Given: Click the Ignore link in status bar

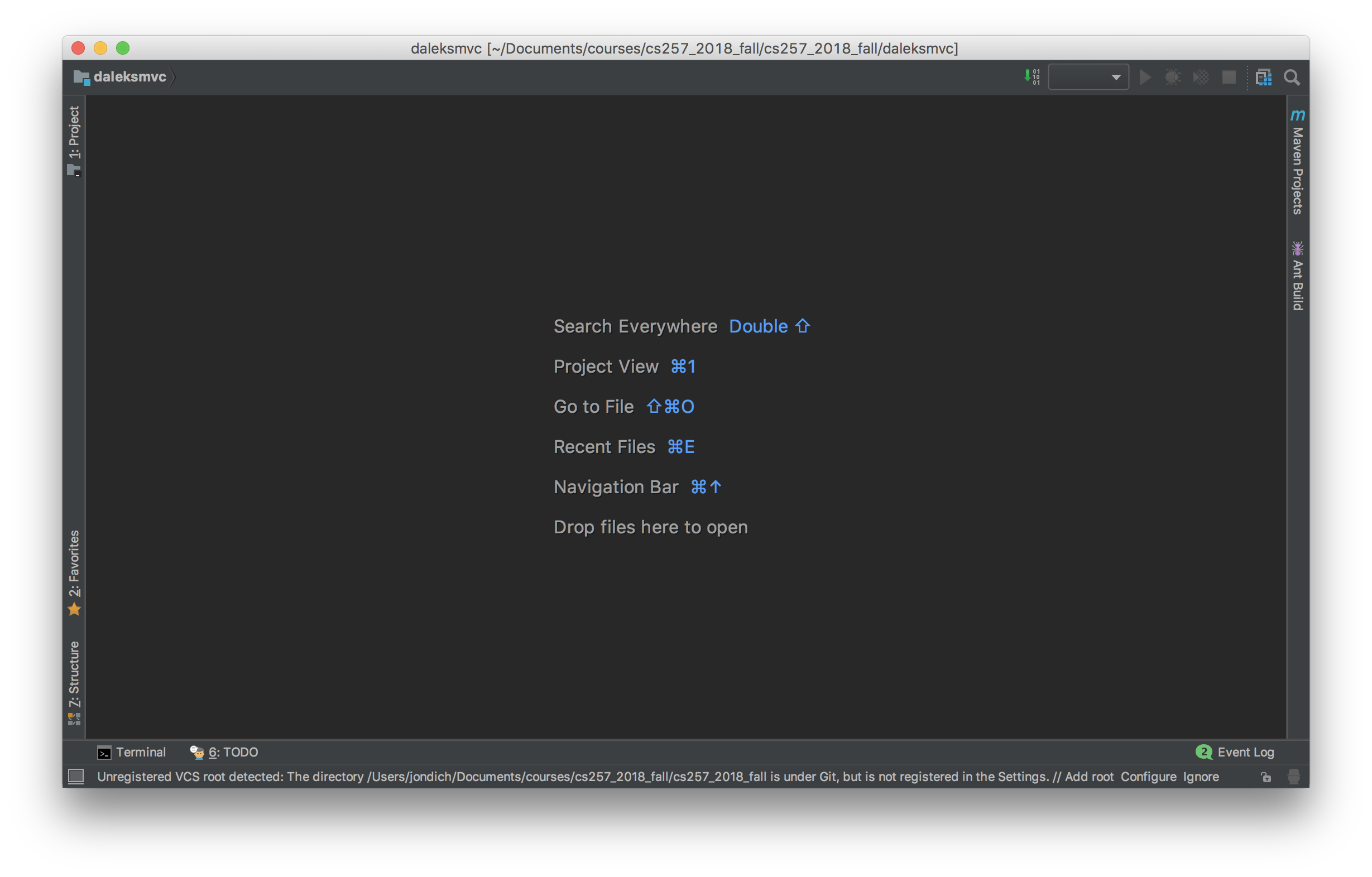Looking at the screenshot, I should tap(1201, 777).
